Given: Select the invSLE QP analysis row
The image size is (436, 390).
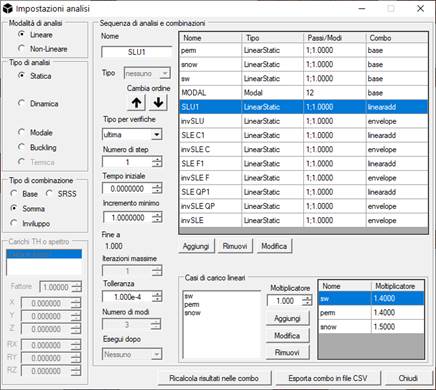Looking at the screenshot, I should pos(304,206).
